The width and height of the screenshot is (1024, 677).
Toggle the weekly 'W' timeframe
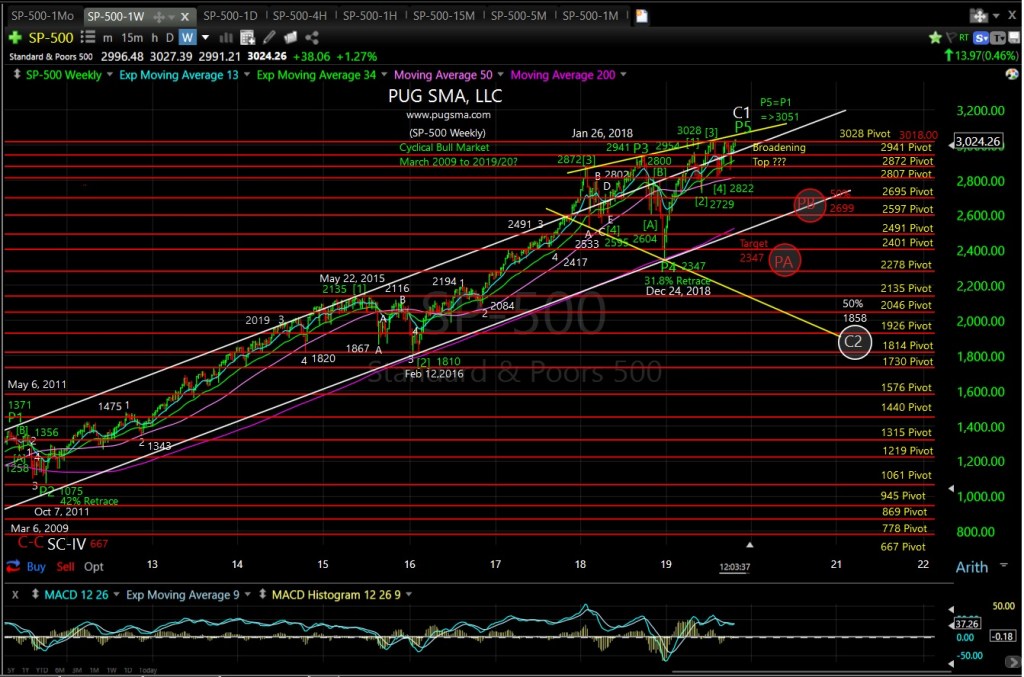(187, 38)
